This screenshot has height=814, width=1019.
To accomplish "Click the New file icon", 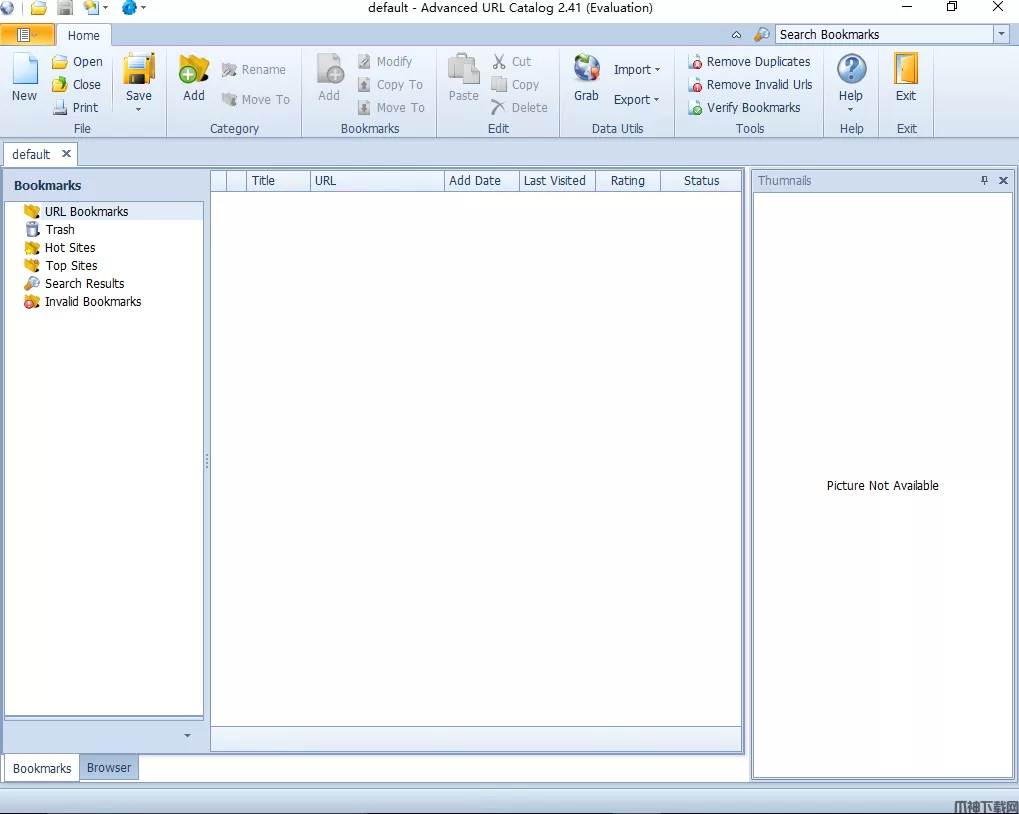I will [25, 69].
